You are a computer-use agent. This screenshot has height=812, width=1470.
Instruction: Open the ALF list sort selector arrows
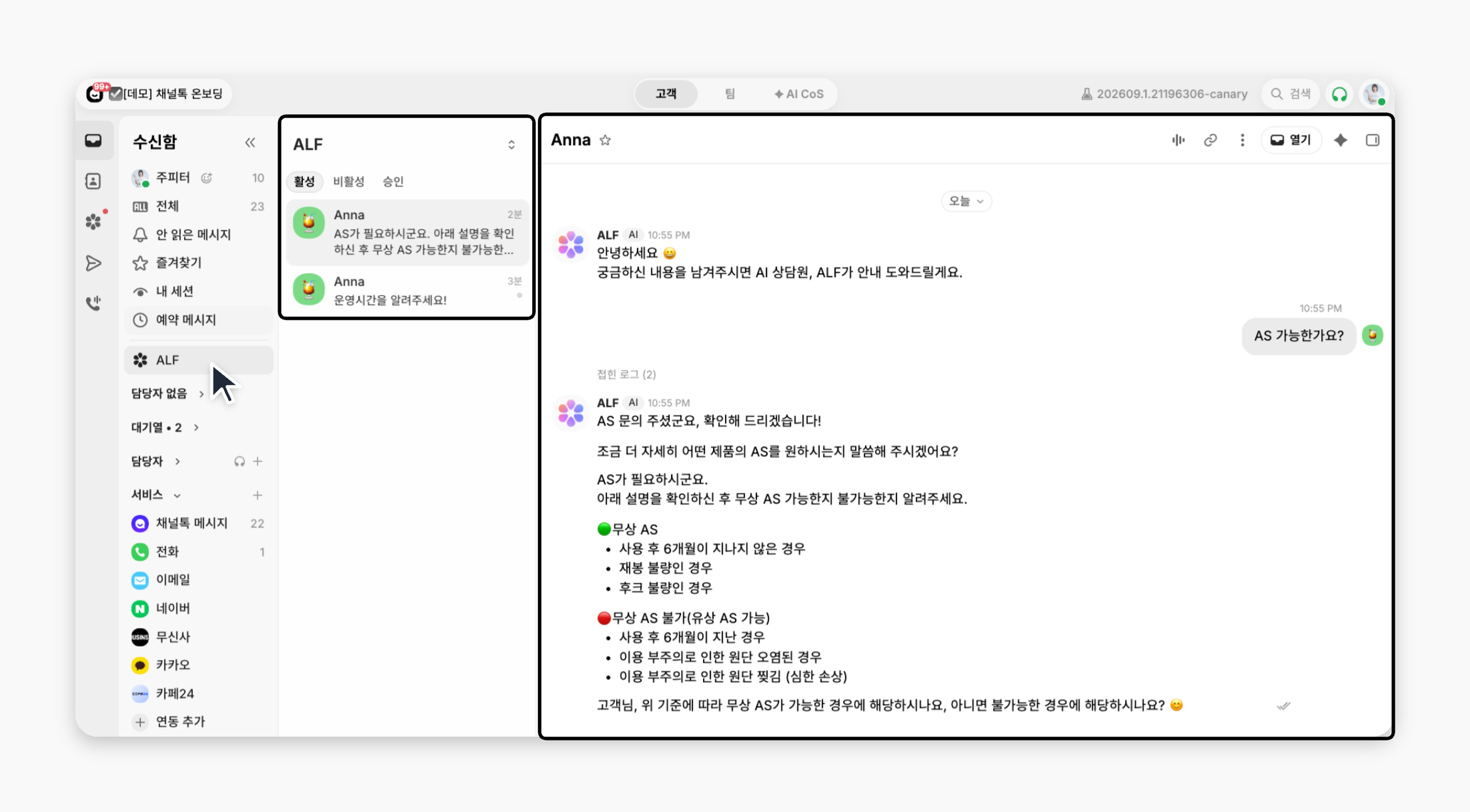pos(511,145)
